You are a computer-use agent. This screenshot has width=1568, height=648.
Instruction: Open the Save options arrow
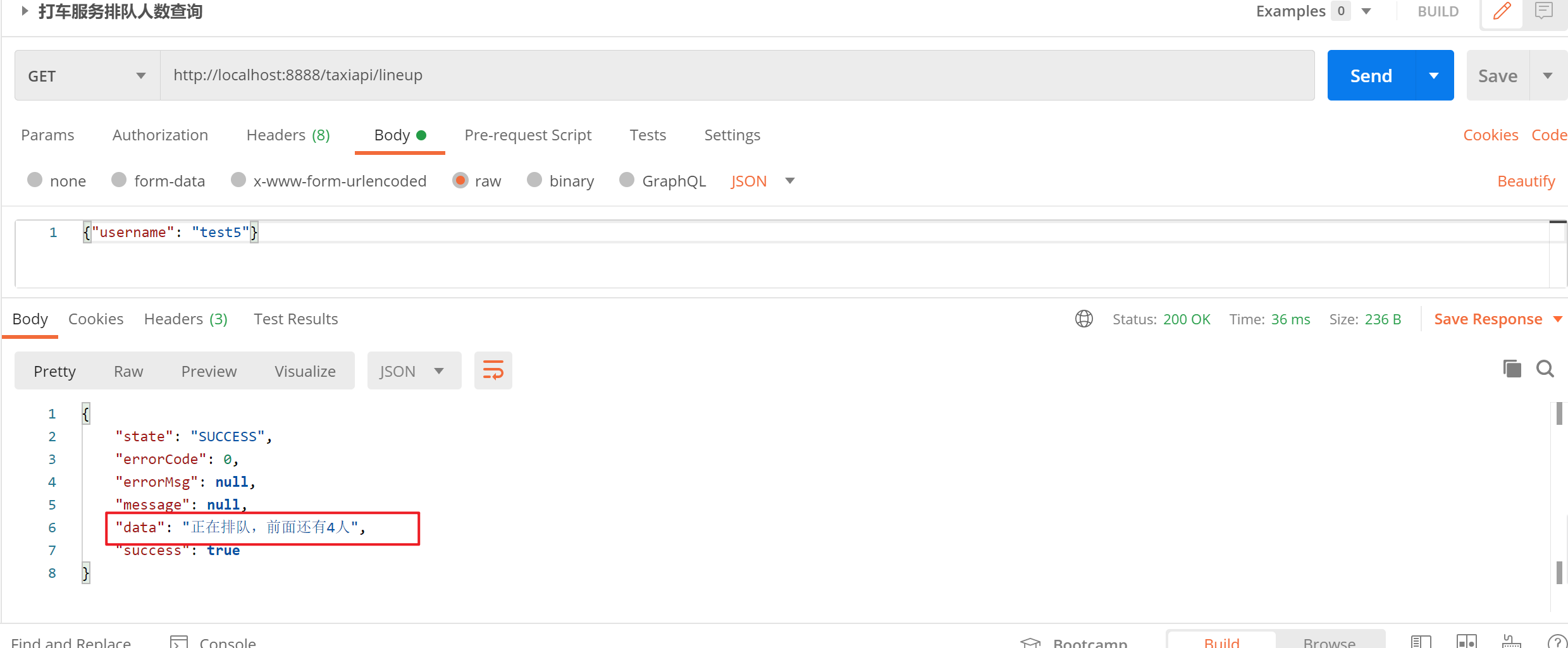pyautogui.click(x=1548, y=75)
